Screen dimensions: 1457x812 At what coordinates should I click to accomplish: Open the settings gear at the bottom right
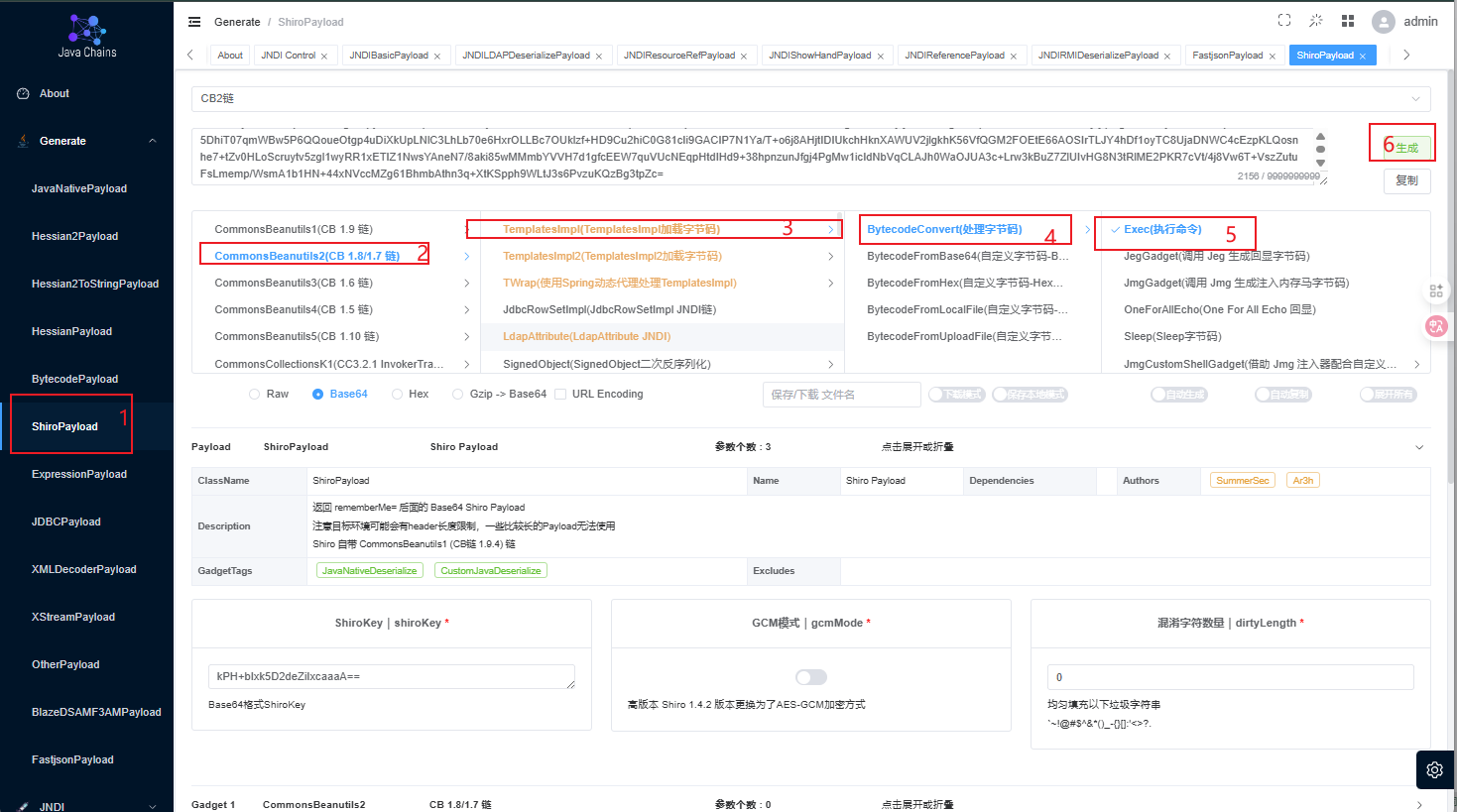click(1434, 769)
